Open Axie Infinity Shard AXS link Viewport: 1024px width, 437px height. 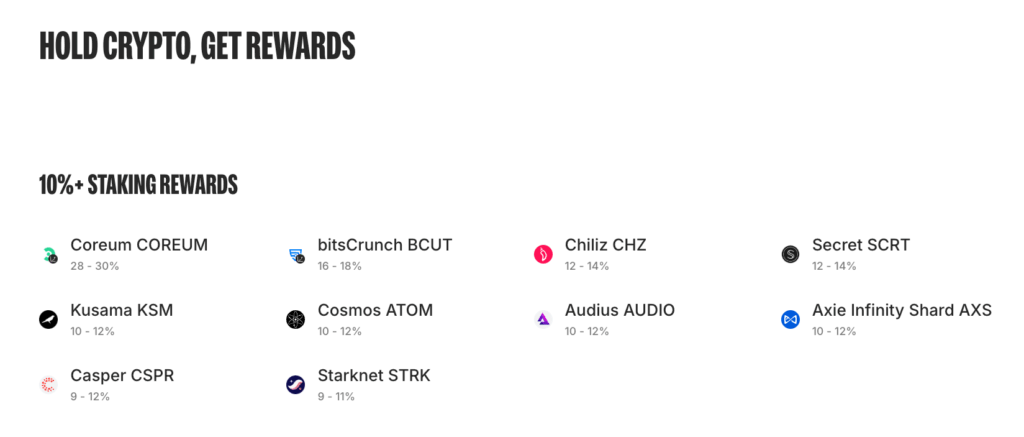pos(902,310)
